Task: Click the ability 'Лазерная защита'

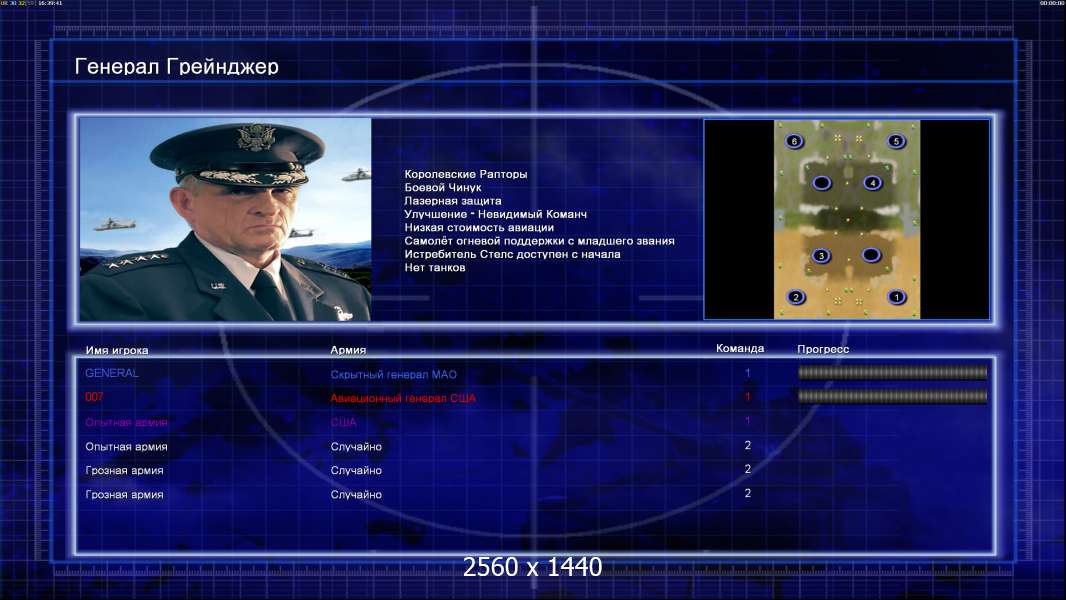Action: pyautogui.click(x=453, y=200)
